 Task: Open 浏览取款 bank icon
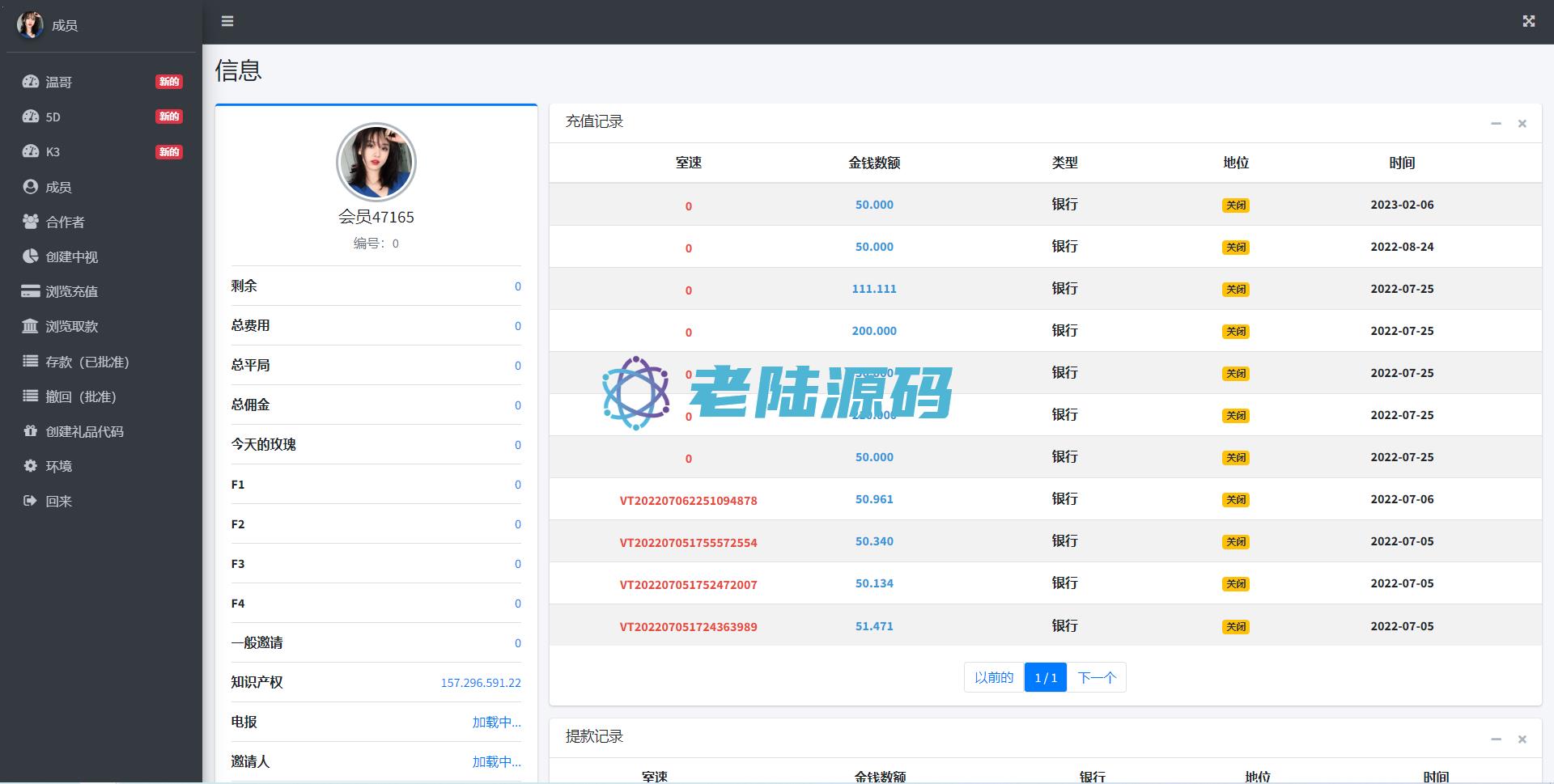pos(31,326)
